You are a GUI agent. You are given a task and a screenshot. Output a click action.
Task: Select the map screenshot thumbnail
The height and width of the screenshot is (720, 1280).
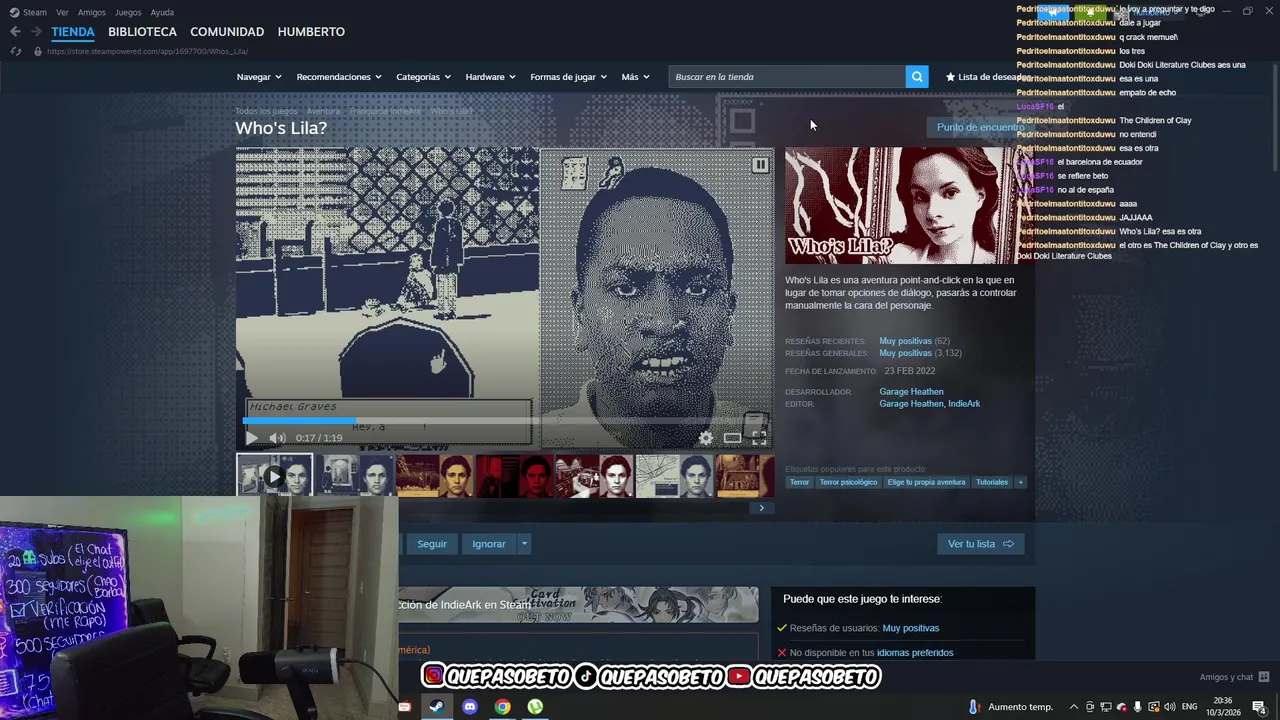point(674,476)
